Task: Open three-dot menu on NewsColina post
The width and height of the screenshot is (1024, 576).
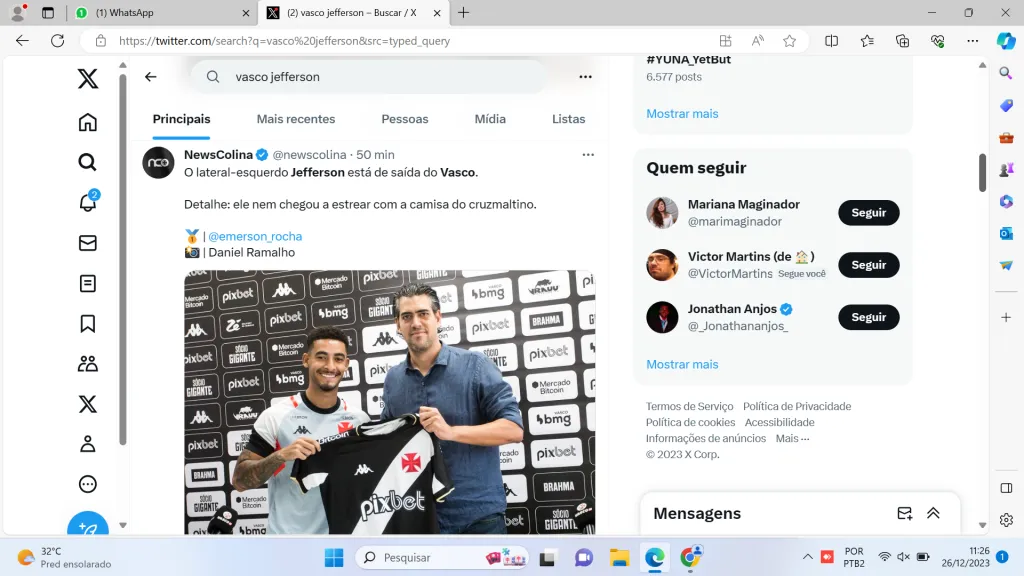Action: (588, 155)
